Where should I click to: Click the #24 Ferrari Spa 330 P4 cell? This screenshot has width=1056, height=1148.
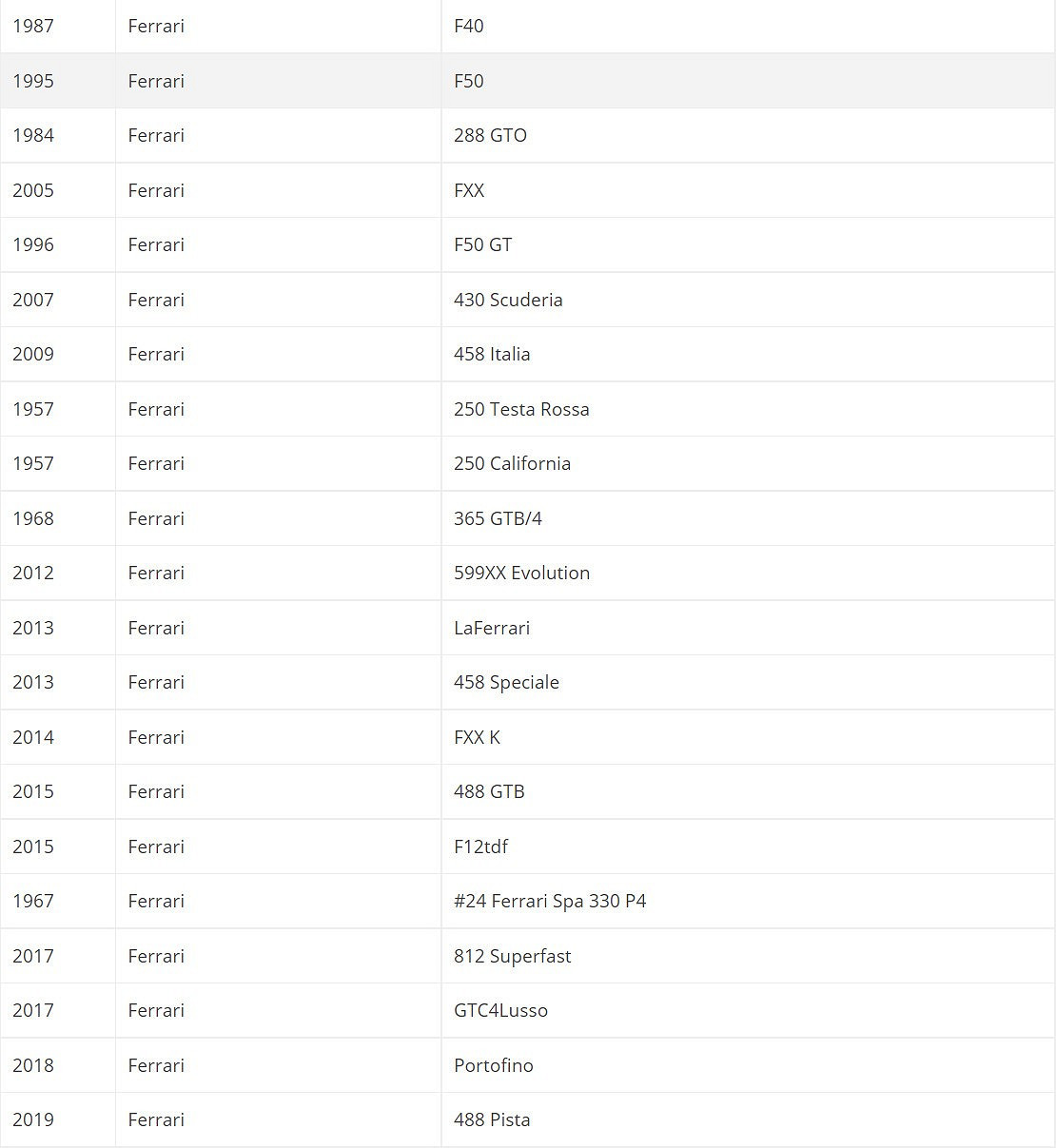tap(550, 901)
